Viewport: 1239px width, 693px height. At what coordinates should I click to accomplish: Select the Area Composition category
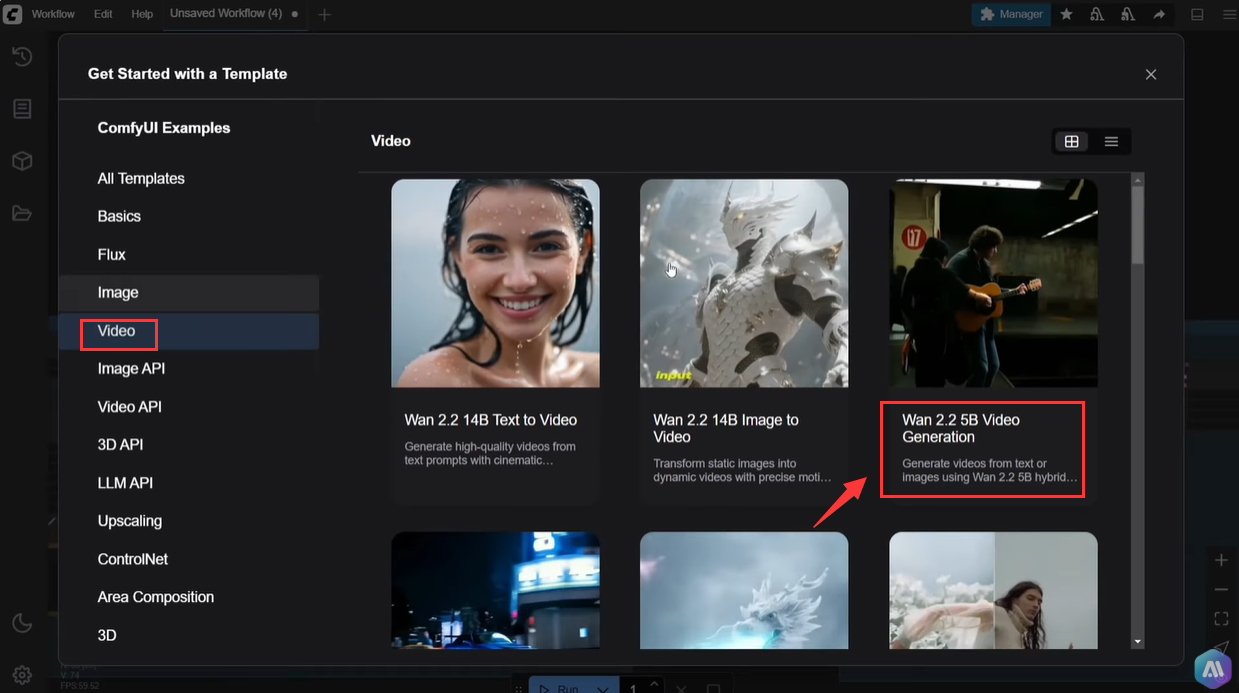(189, 597)
